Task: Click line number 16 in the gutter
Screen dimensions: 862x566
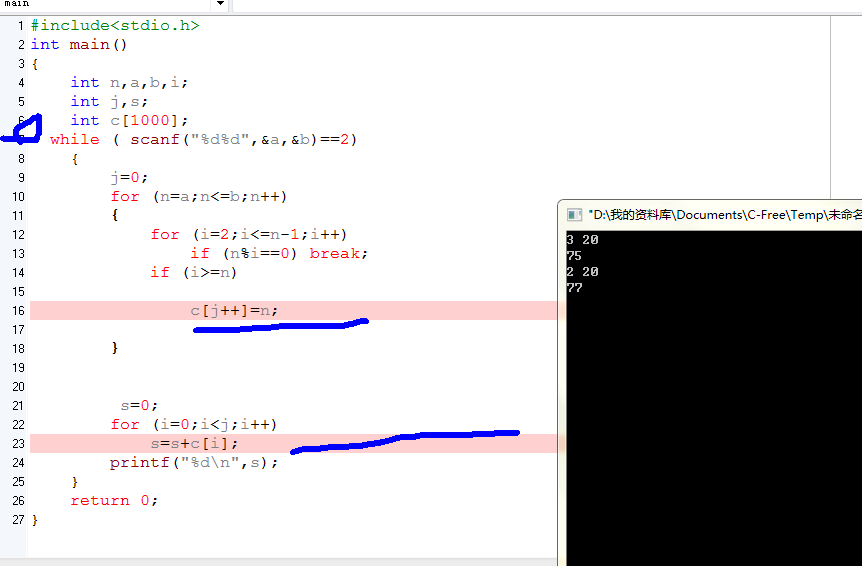Action: [x=19, y=311]
